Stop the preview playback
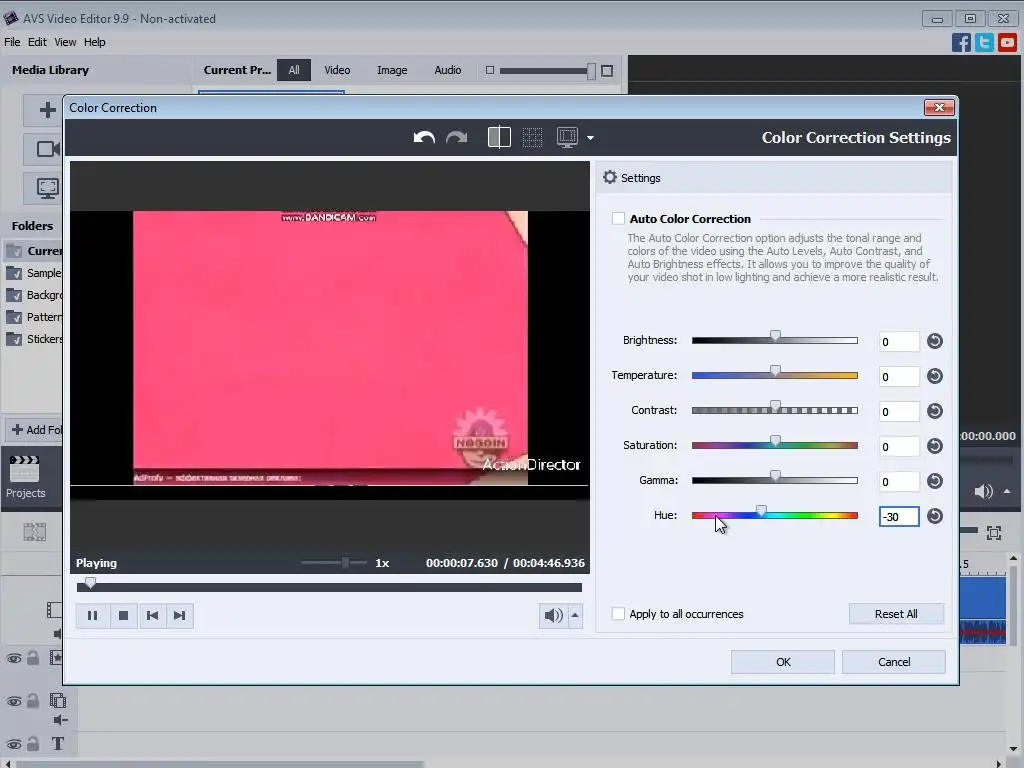This screenshot has width=1024, height=768. click(123, 615)
